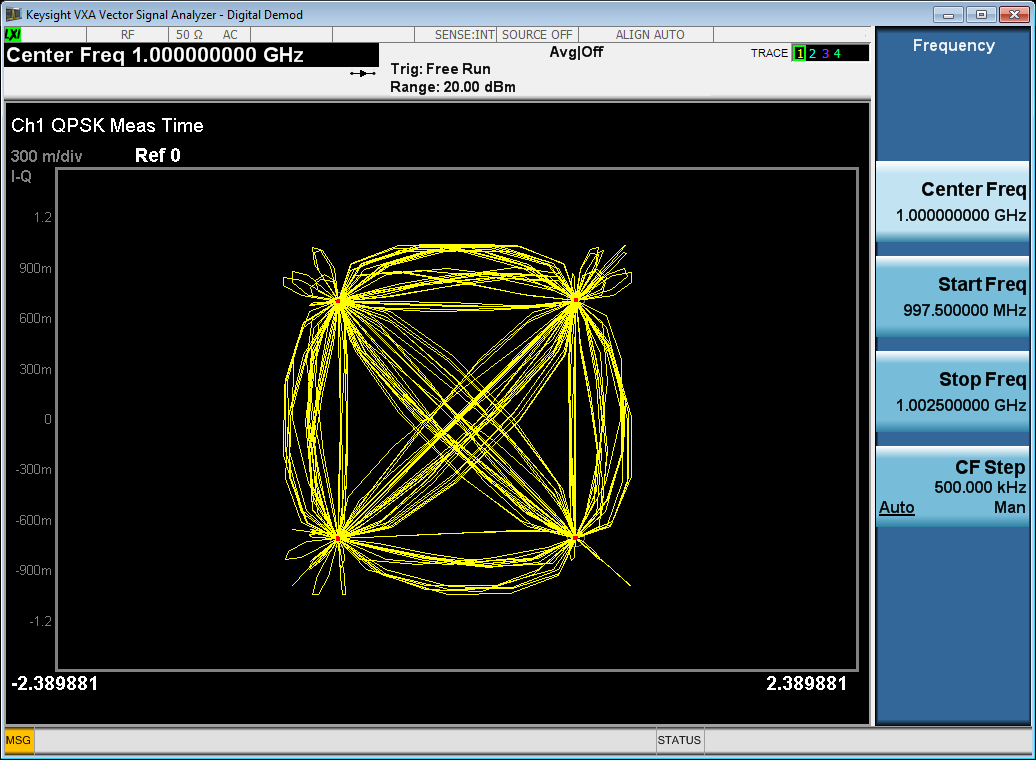Click the MSG message icon in status bar
The height and width of the screenshot is (760, 1036).
(x=18, y=741)
